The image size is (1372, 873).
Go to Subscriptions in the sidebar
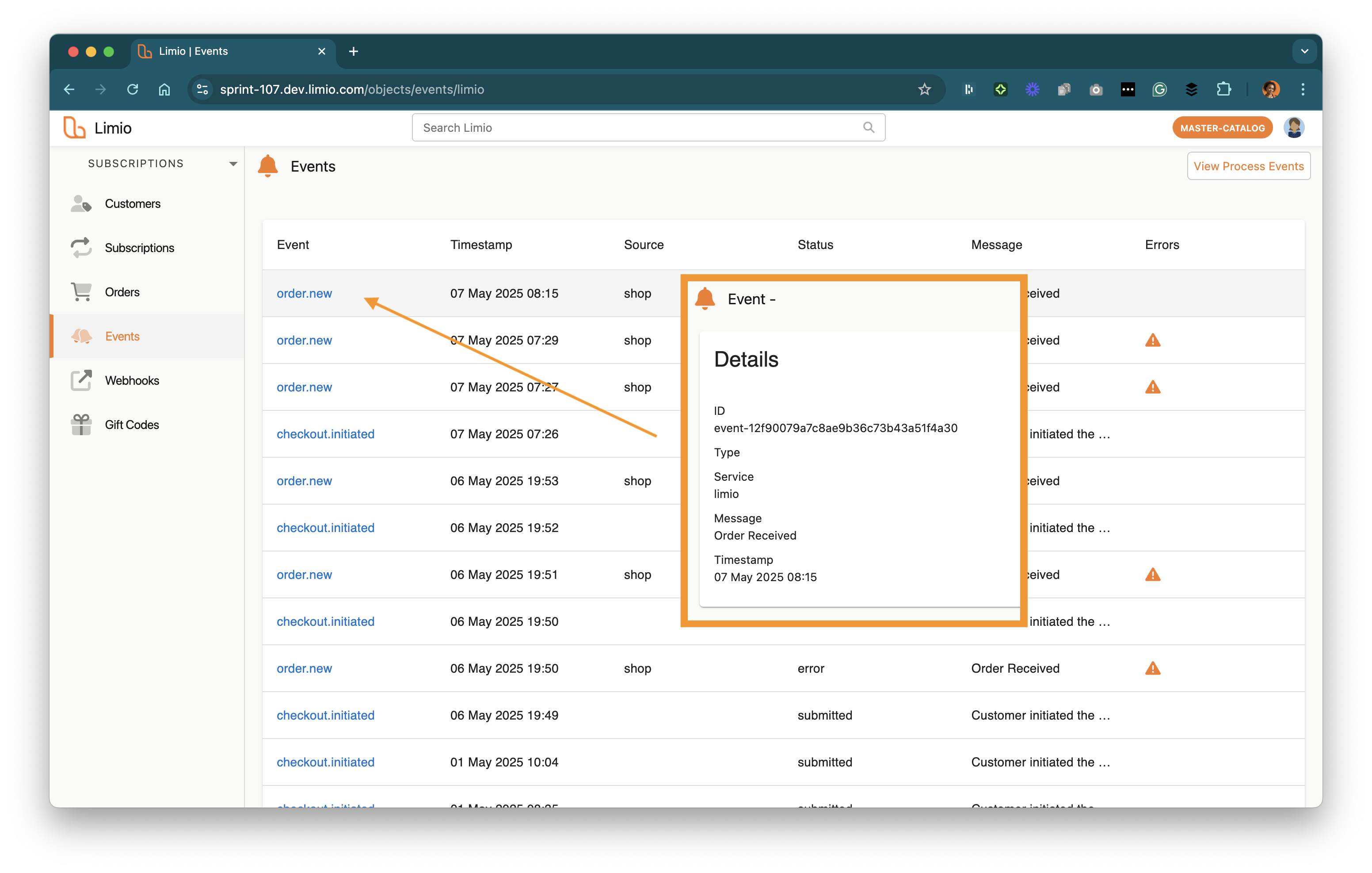coord(139,248)
